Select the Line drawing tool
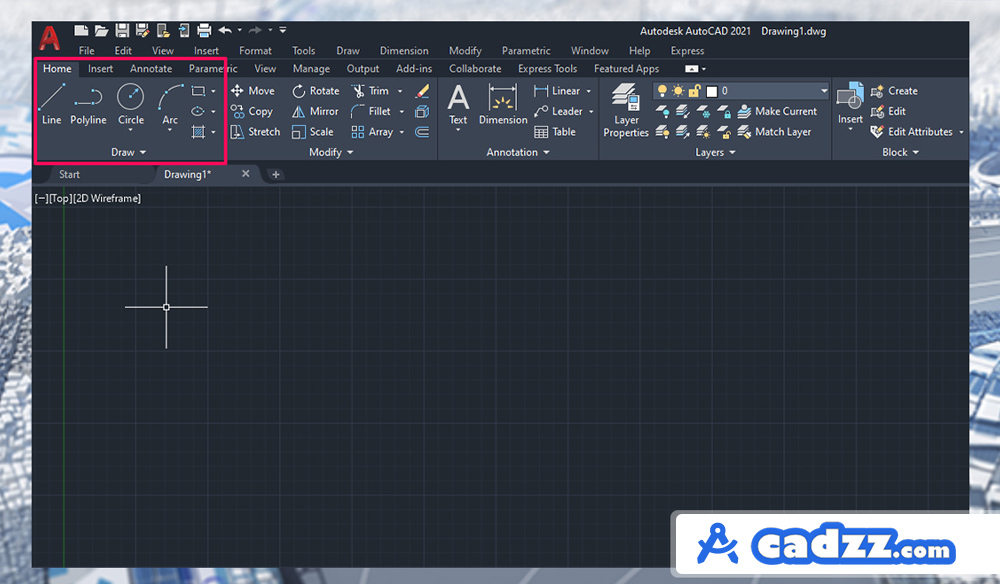 point(52,104)
